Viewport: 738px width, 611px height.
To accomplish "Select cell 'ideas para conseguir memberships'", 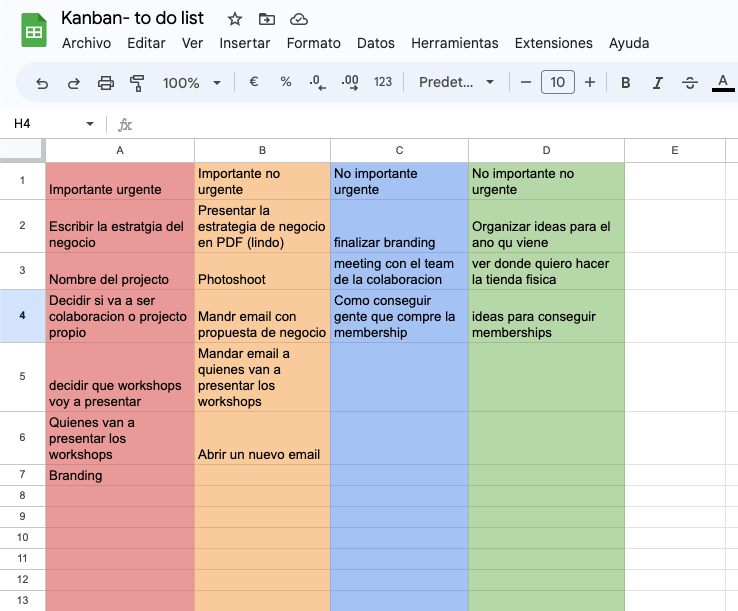I will click(x=546, y=316).
